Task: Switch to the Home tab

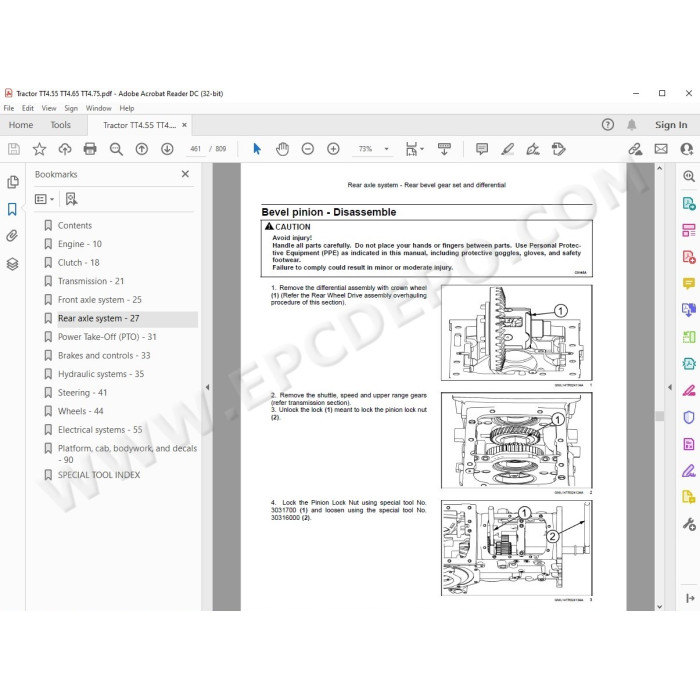Action: pyautogui.click(x=21, y=125)
